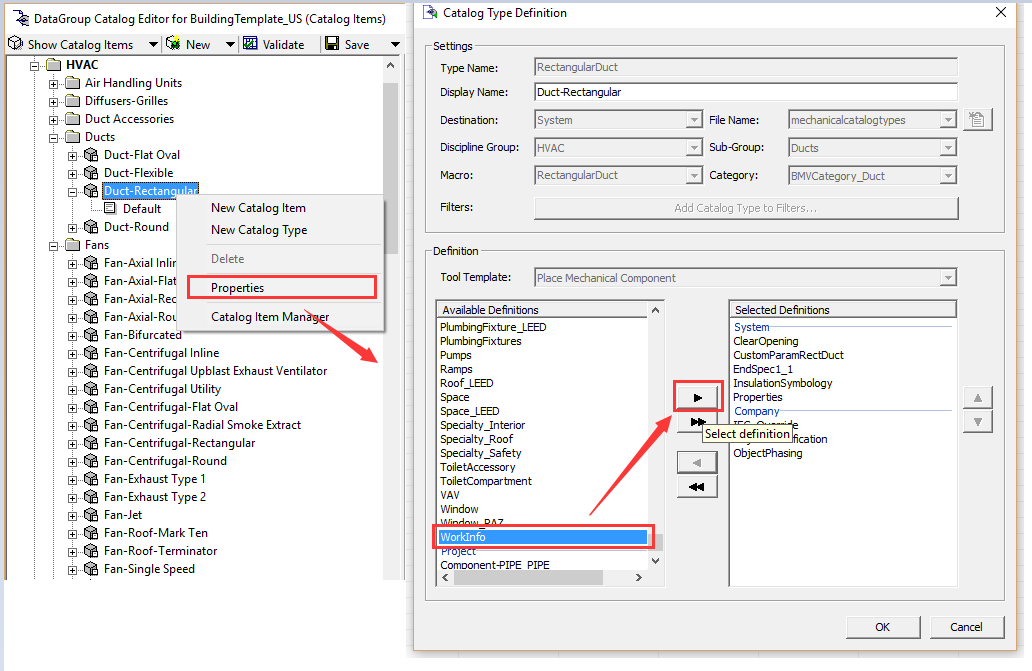Click the Air Handling Units folder icon

(72, 83)
